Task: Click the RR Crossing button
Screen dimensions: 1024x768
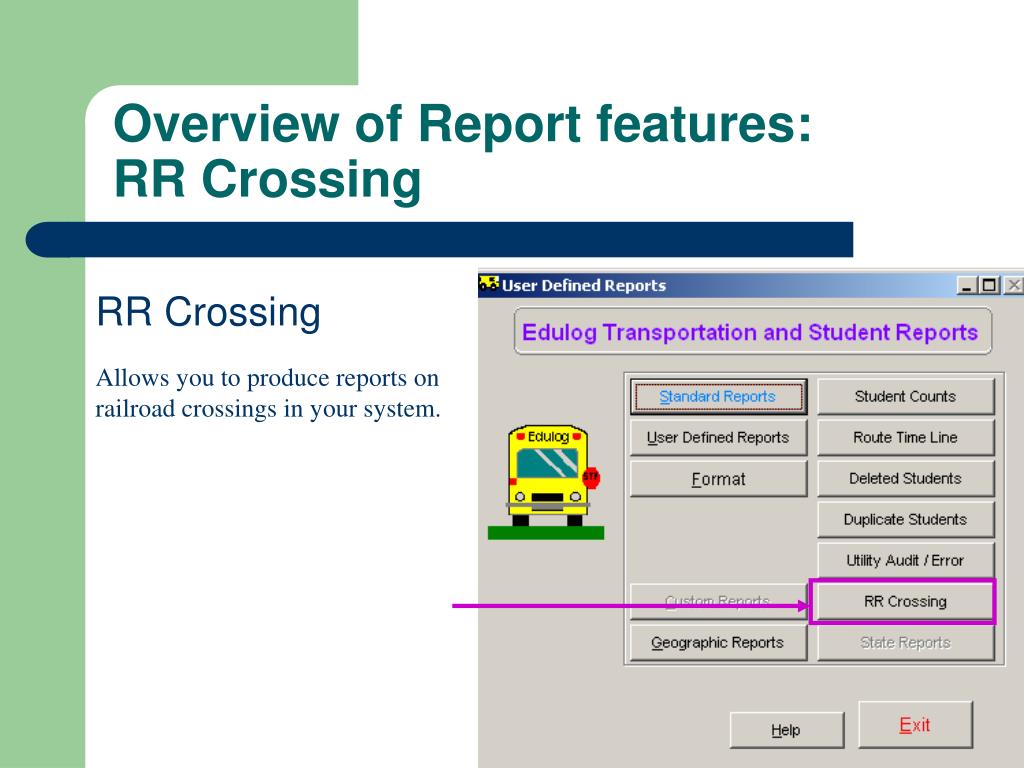Action: [x=906, y=601]
